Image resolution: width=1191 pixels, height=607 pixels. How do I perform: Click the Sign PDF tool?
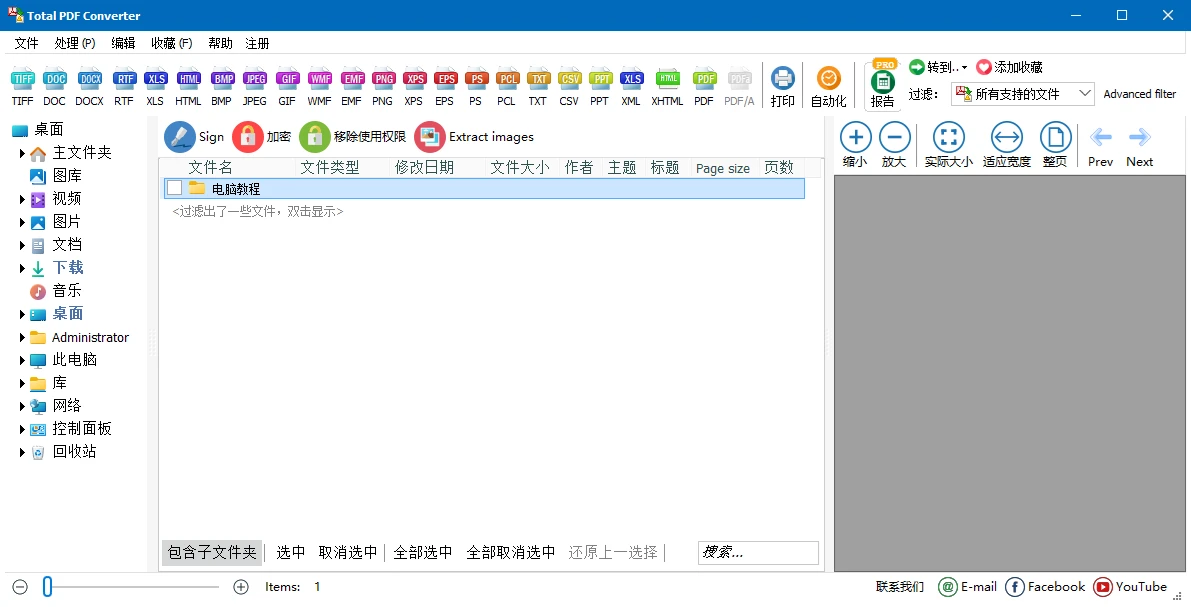[194, 137]
